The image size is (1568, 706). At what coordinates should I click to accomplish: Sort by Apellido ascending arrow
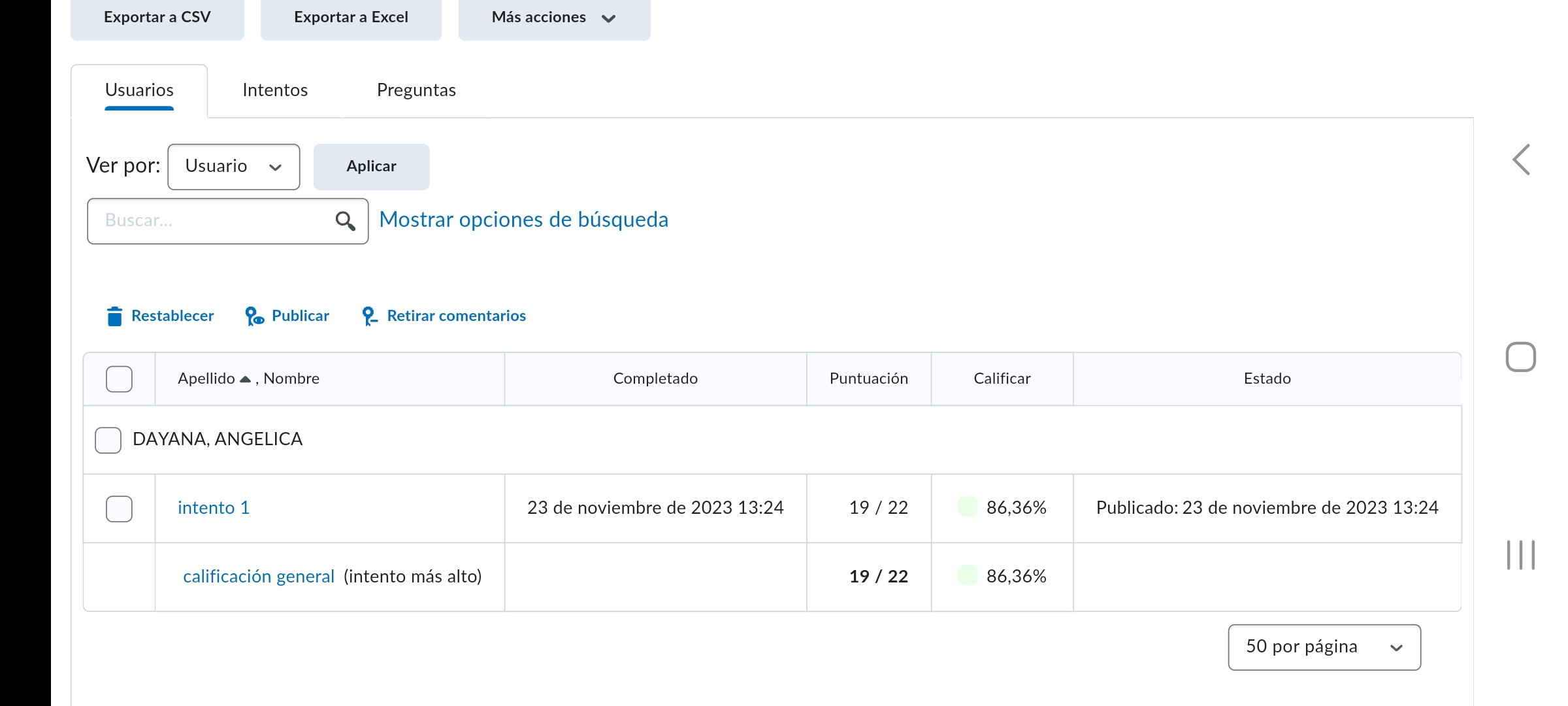[x=245, y=379]
